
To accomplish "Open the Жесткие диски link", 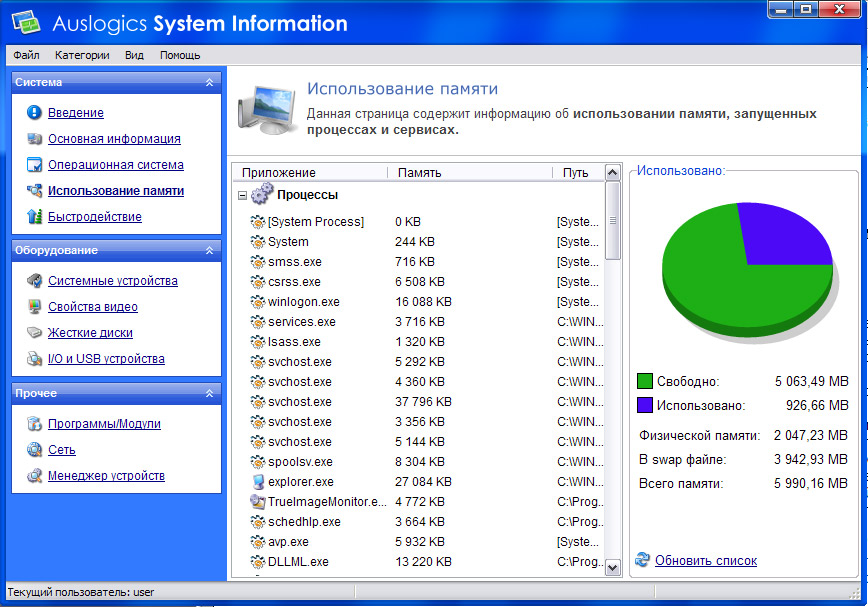I will (x=90, y=333).
